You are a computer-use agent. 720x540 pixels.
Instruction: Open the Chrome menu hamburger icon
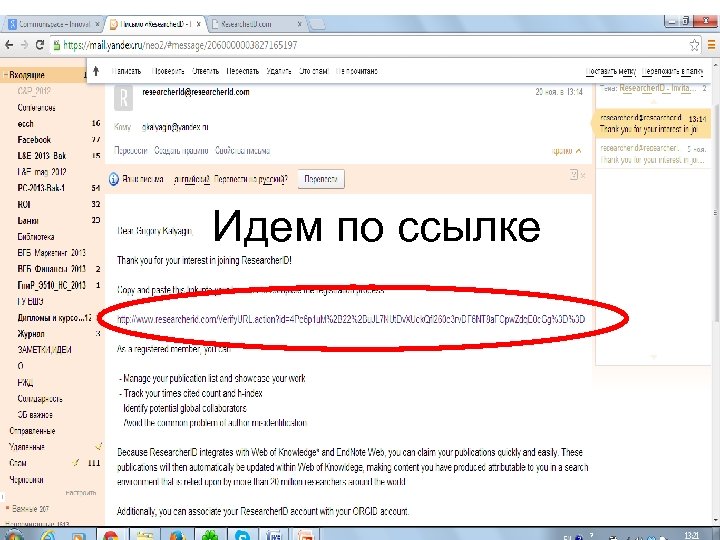click(x=711, y=45)
